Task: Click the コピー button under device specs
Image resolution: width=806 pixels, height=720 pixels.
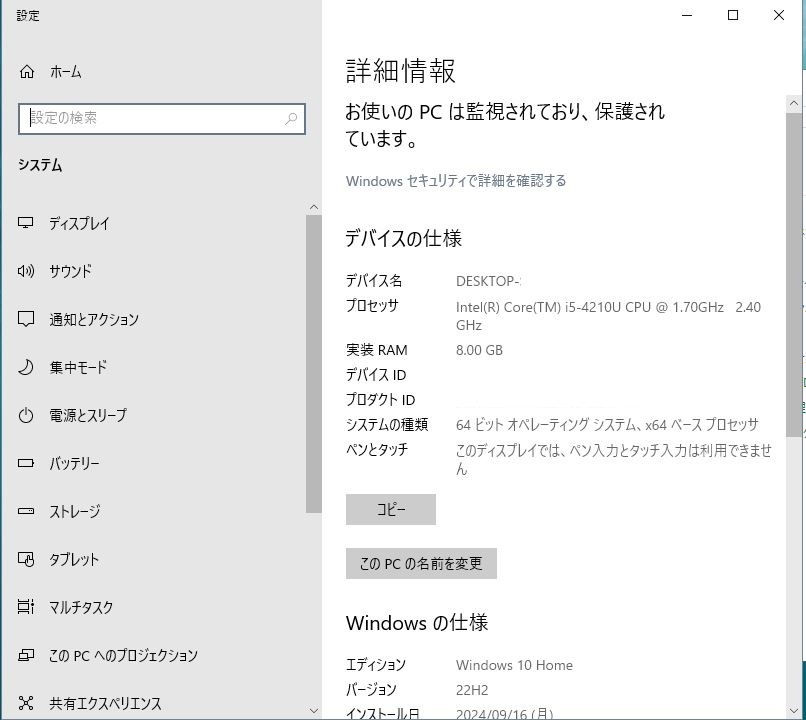Action: (390, 509)
